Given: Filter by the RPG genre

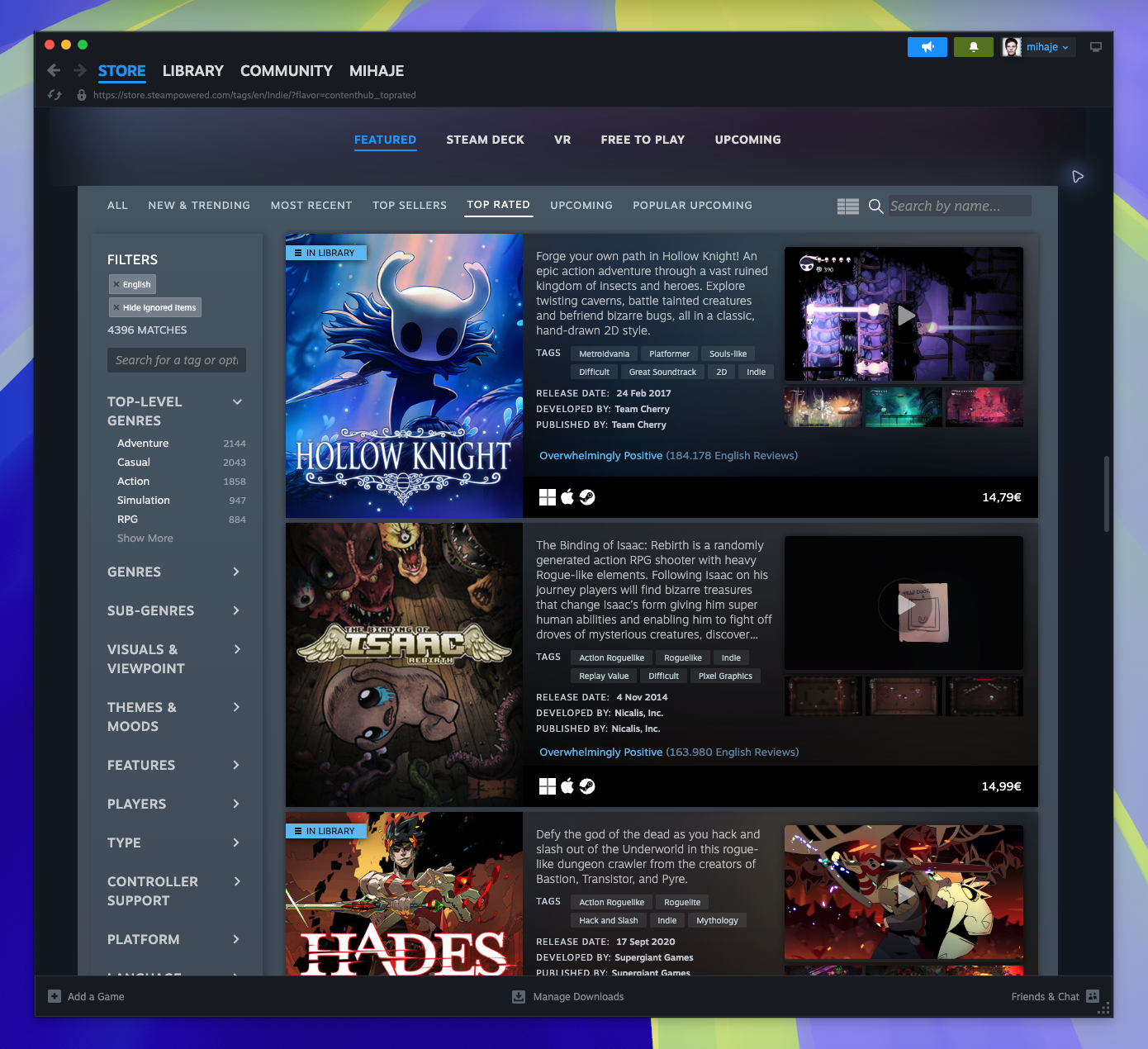Looking at the screenshot, I should coord(128,520).
